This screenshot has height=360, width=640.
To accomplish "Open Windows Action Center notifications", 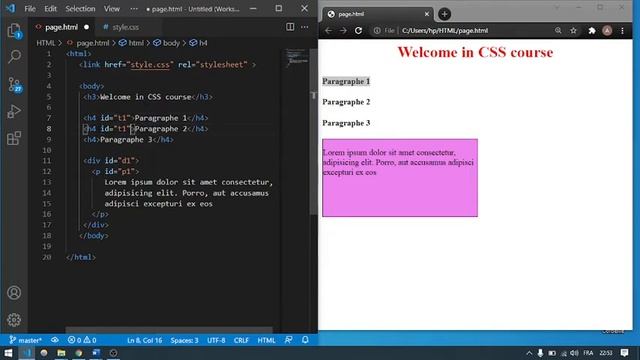I will 624,353.
